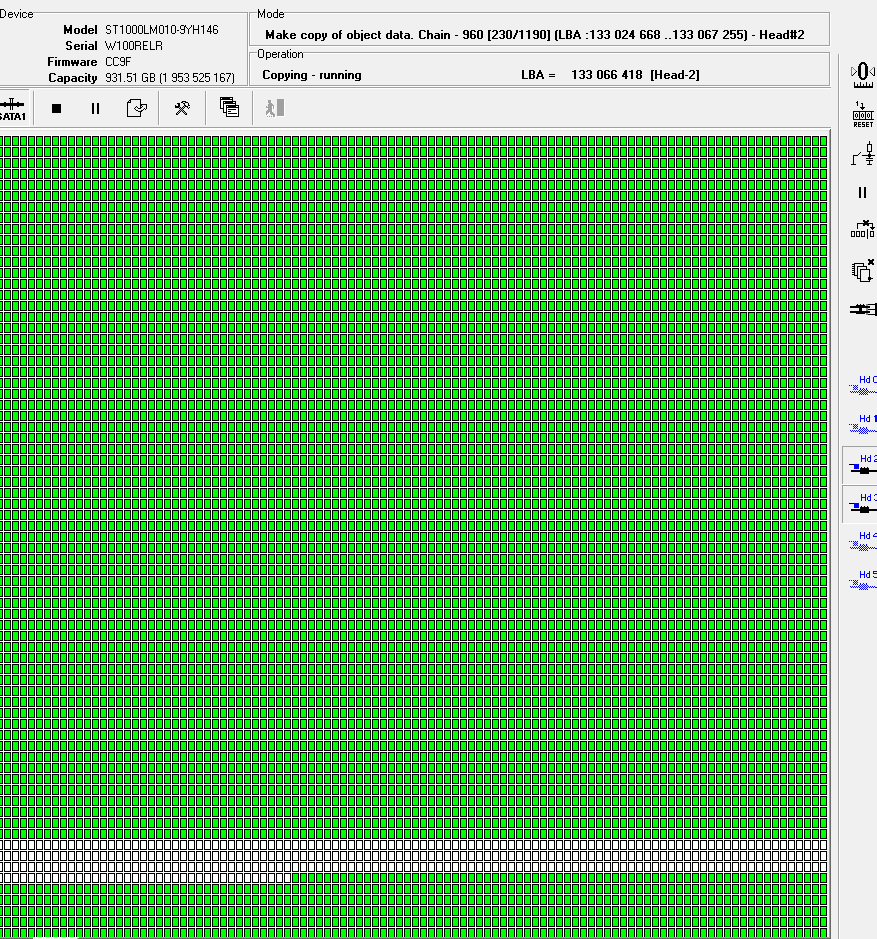This screenshot has width=877, height=939.
Task: Click the skip sectors jump icon
Action: 863,230
